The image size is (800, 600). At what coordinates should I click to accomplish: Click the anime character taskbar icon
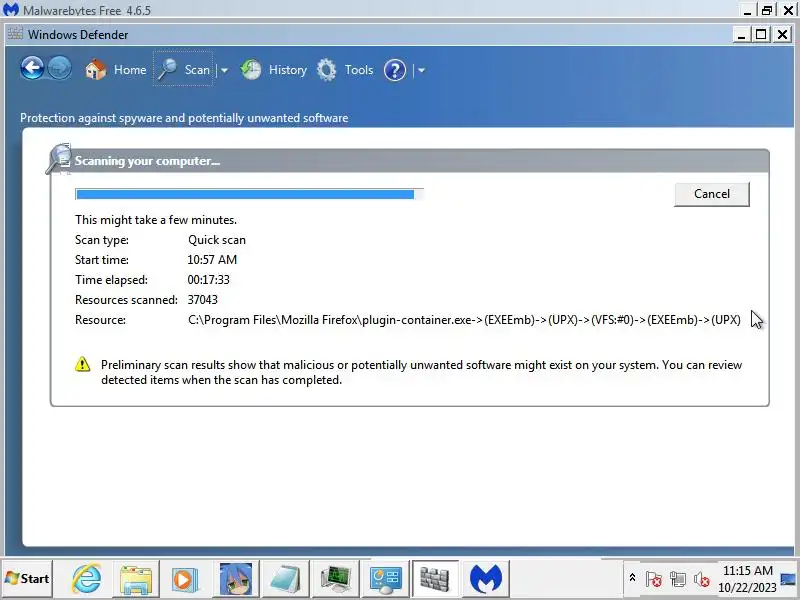tap(235, 579)
